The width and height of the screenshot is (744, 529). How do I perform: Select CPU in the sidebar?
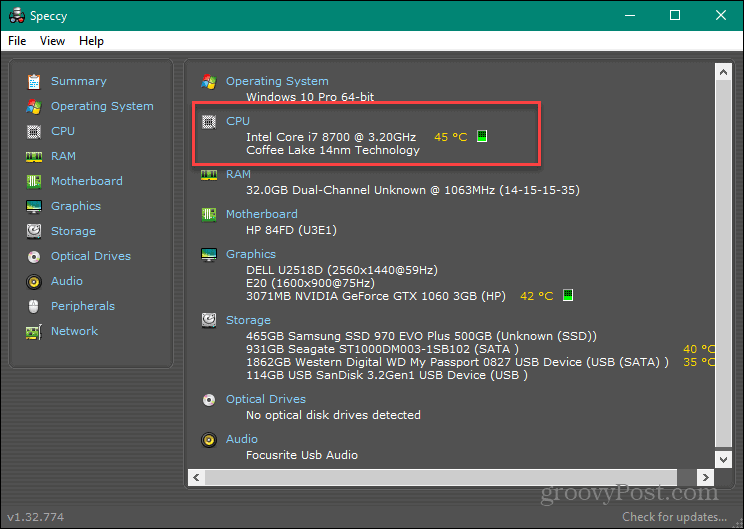tap(63, 131)
